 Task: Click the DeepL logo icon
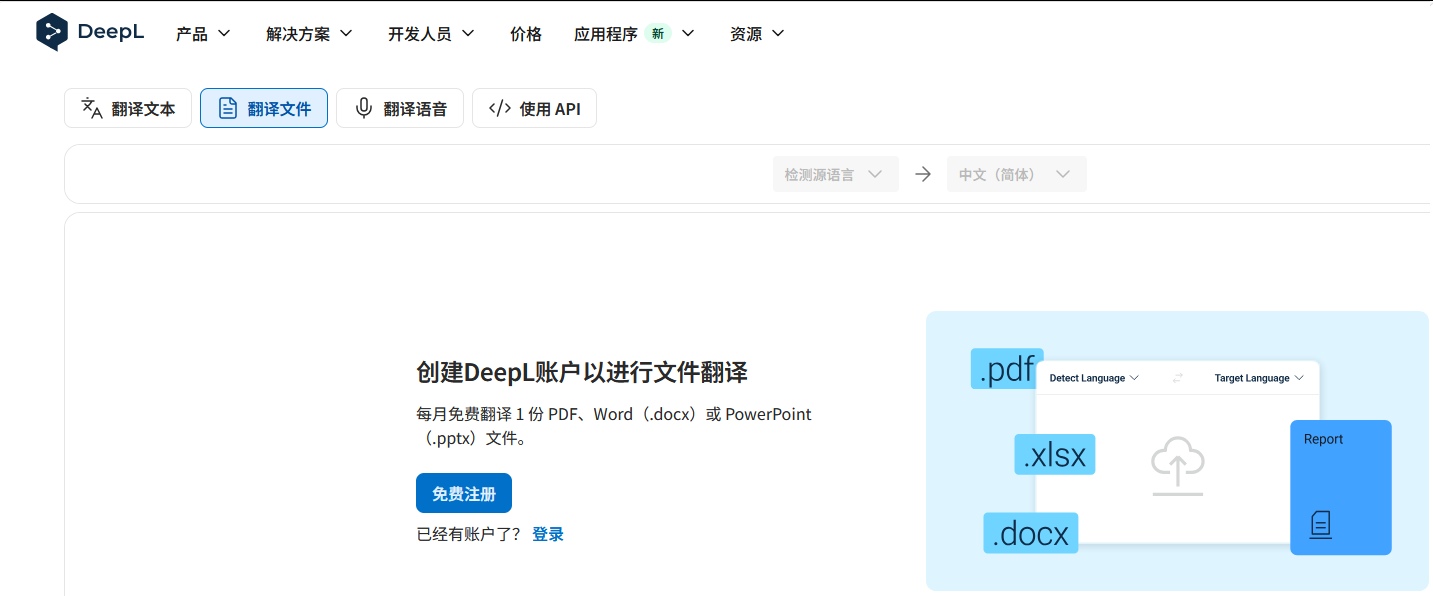(52, 32)
